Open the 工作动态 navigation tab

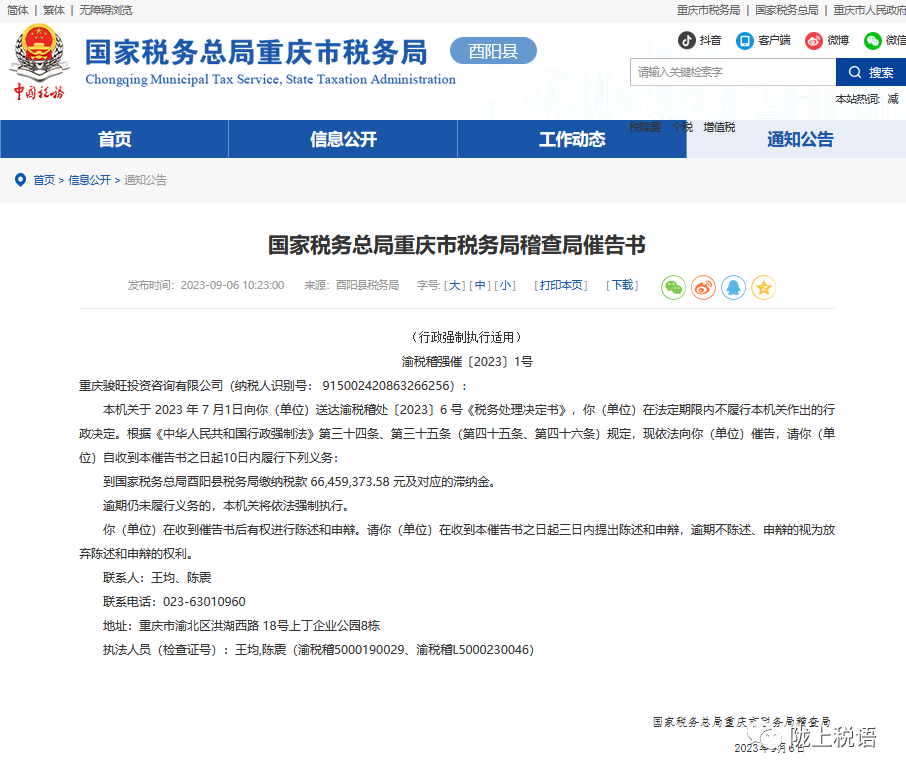572,139
